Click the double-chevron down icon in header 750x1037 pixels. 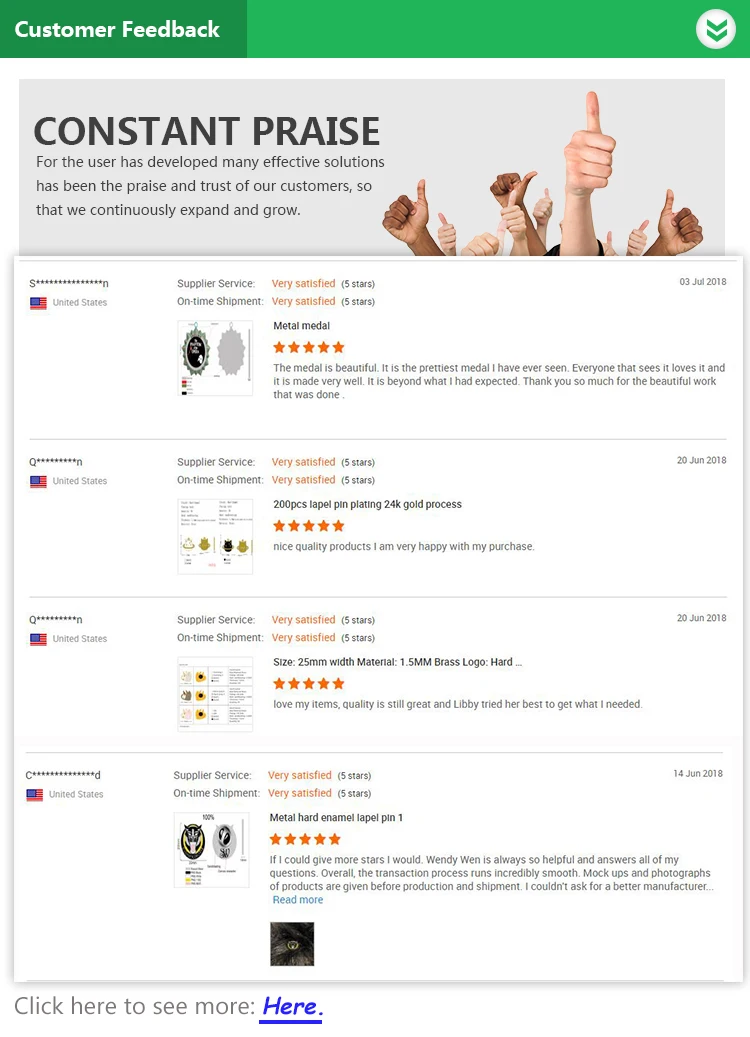pyautogui.click(x=716, y=29)
